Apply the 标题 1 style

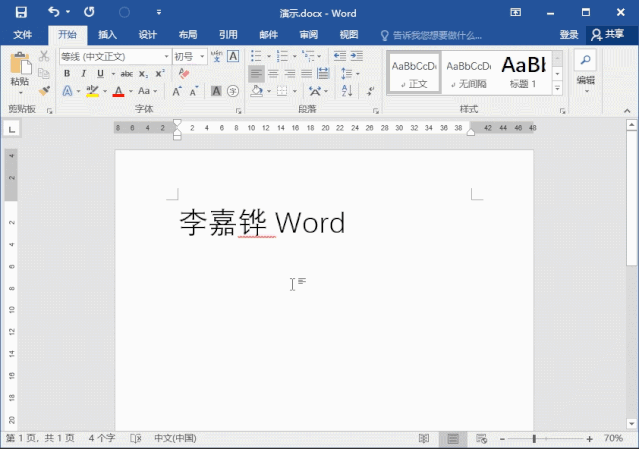coord(523,73)
